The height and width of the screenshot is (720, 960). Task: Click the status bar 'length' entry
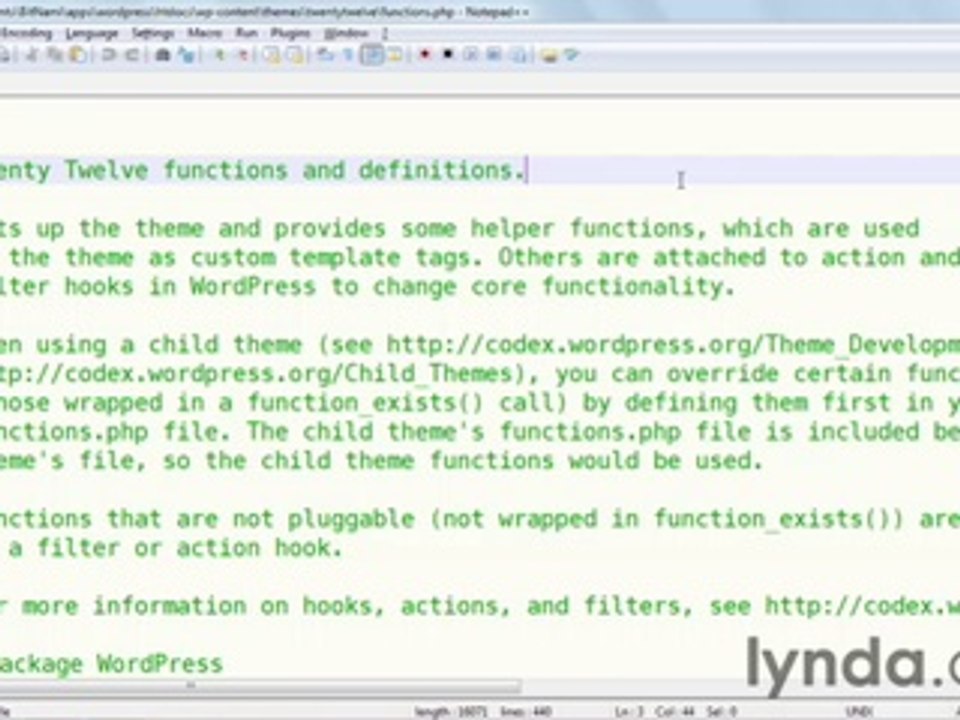click(x=451, y=712)
